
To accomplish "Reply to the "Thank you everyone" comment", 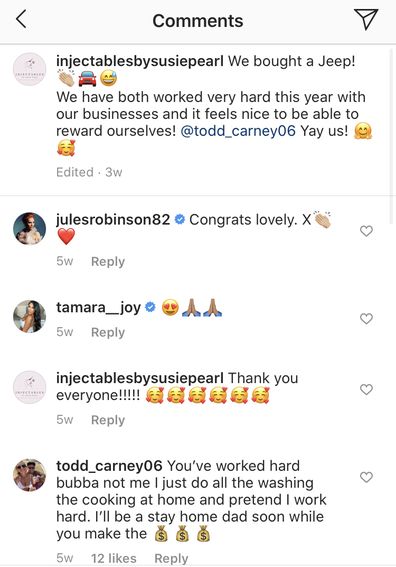I will pyautogui.click(x=108, y=420).
